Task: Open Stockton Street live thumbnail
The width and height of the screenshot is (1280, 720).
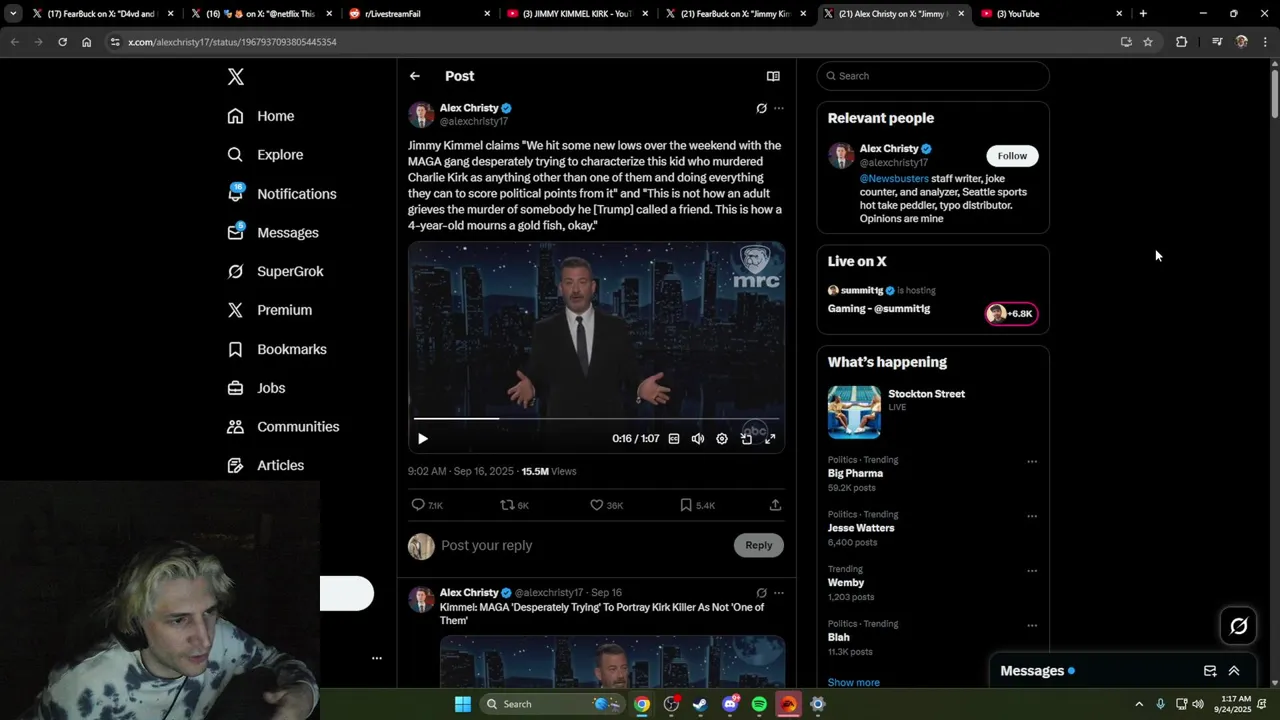Action: click(854, 412)
